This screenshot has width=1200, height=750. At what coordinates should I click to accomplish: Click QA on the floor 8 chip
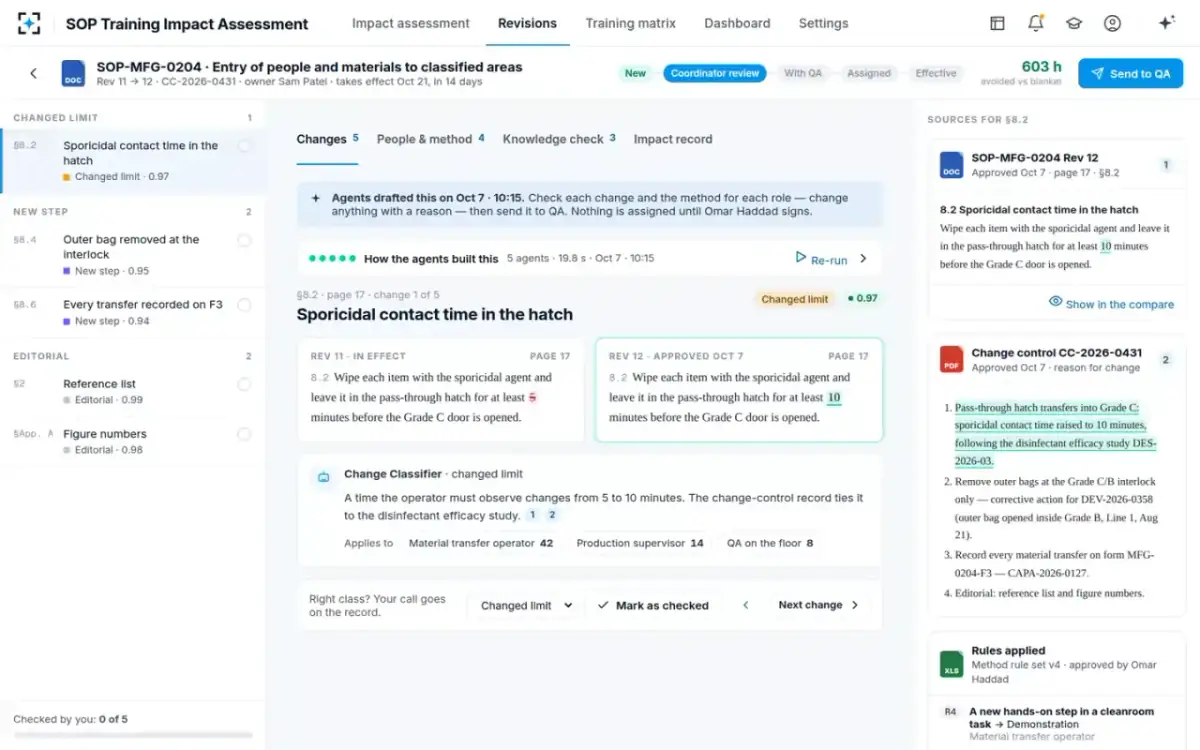[770, 543]
